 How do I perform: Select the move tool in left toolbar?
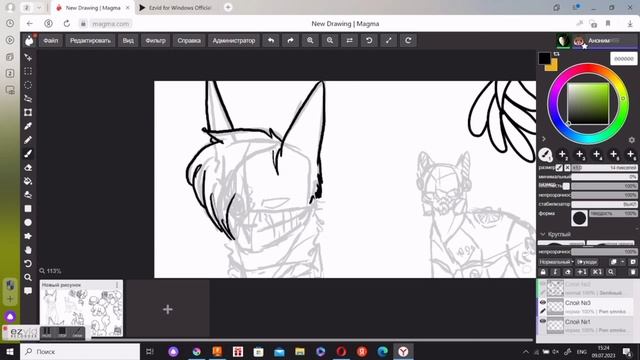point(28,58)
